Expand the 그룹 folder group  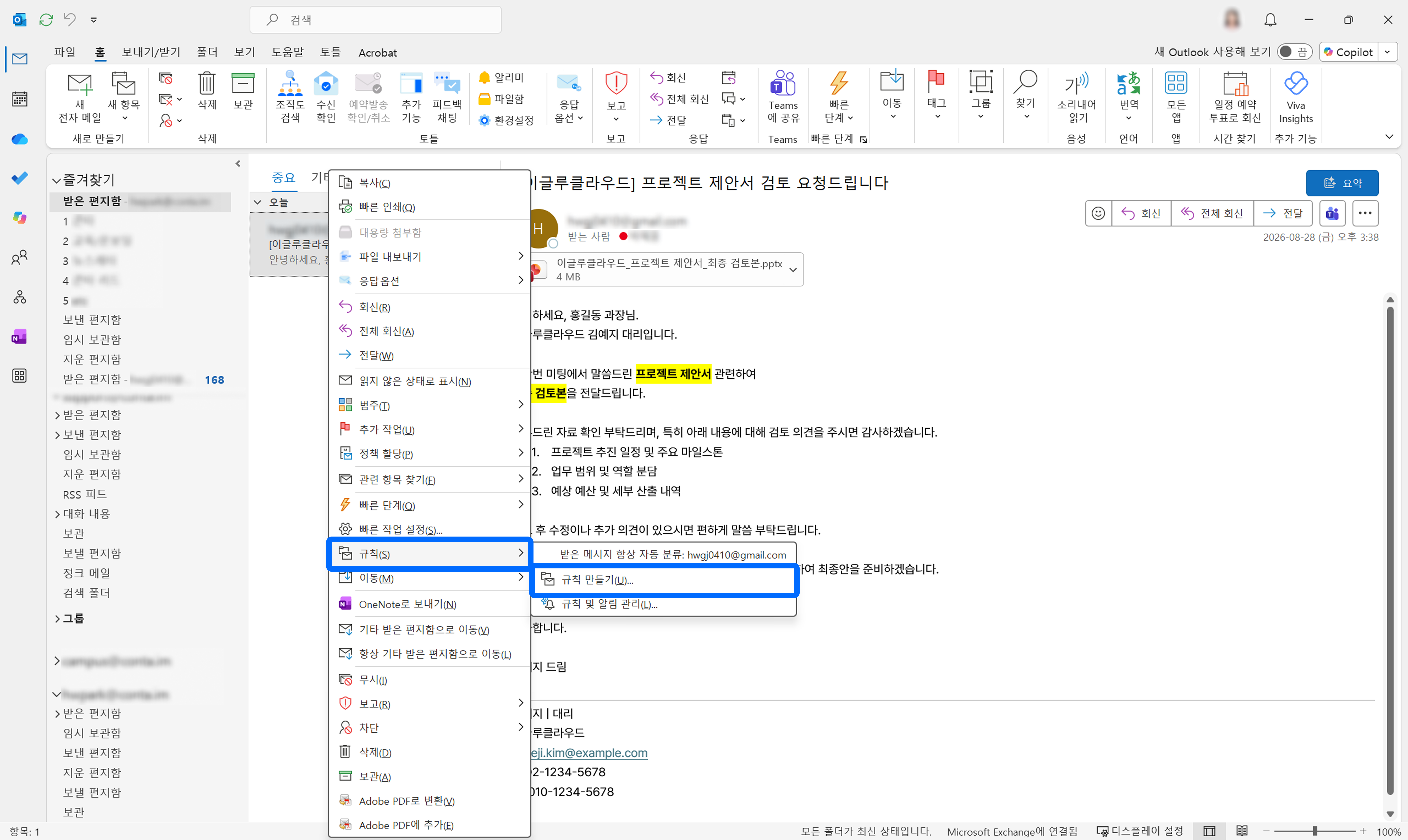(x=57, y=619)
